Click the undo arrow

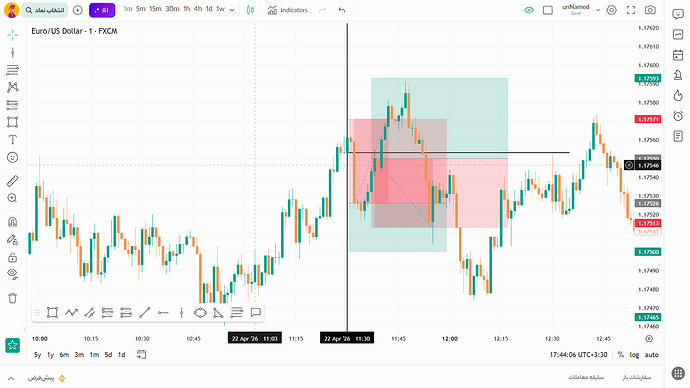click(x=342, y=10)
